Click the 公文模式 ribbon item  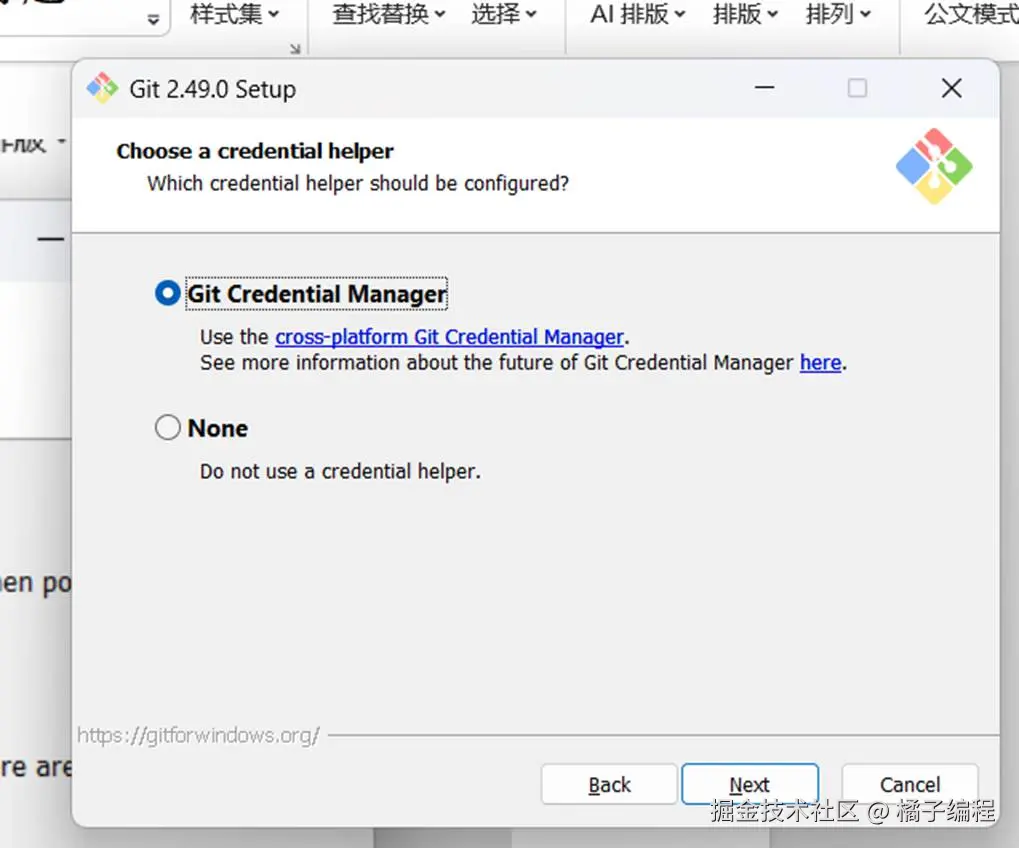(971, 14)
